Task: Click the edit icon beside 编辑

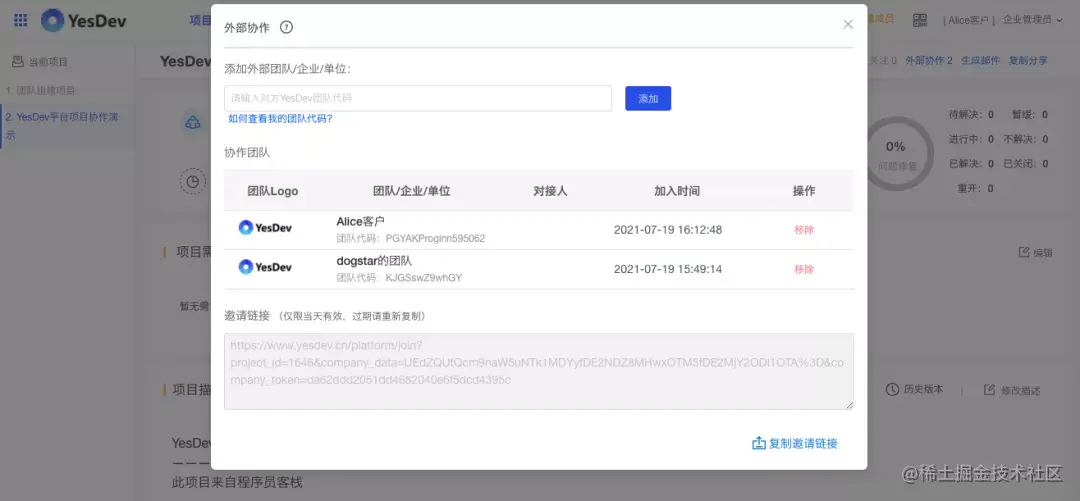Action: click(x=1024, y=252)
